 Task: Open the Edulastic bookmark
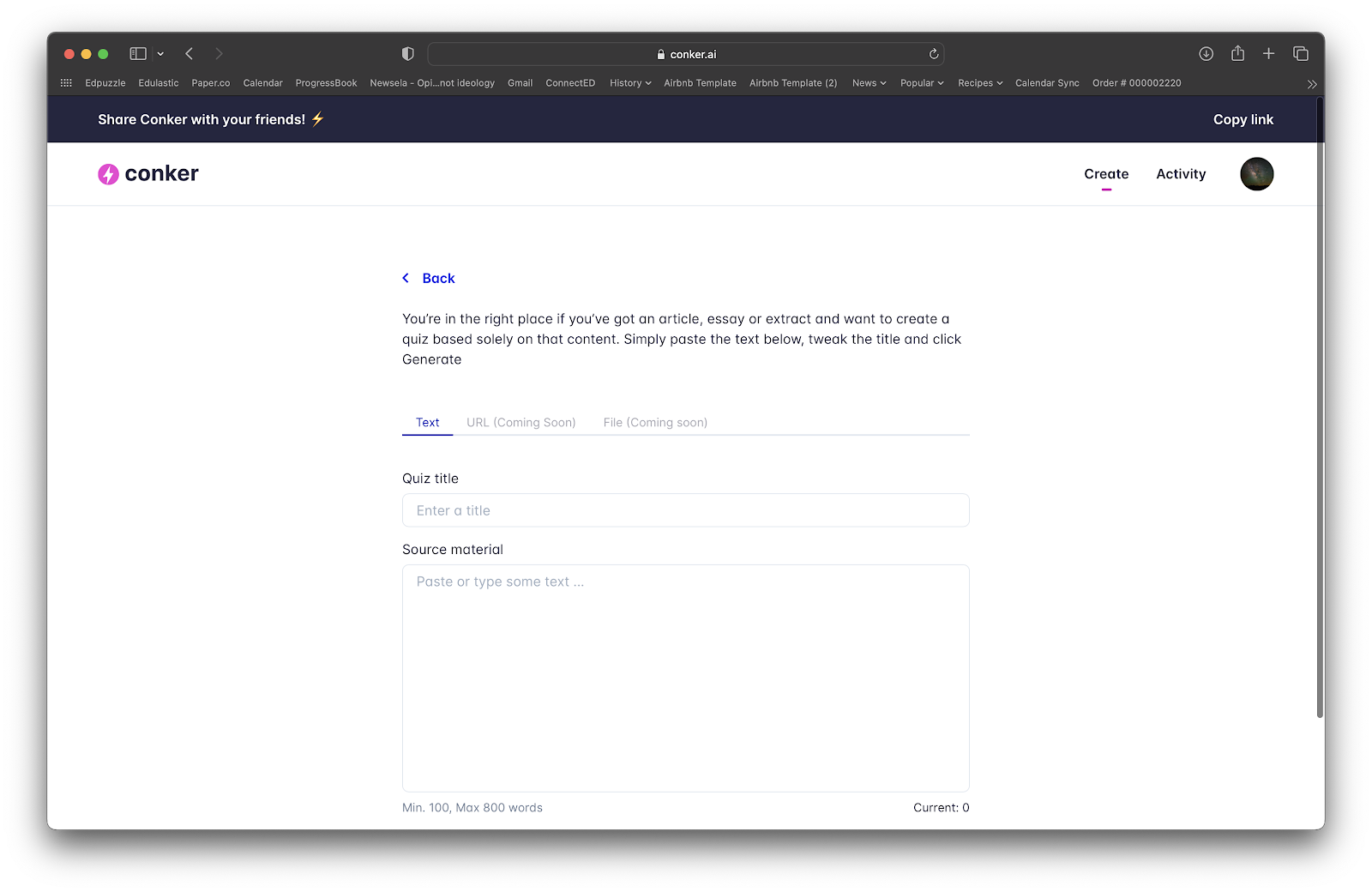tap(159, 83)
